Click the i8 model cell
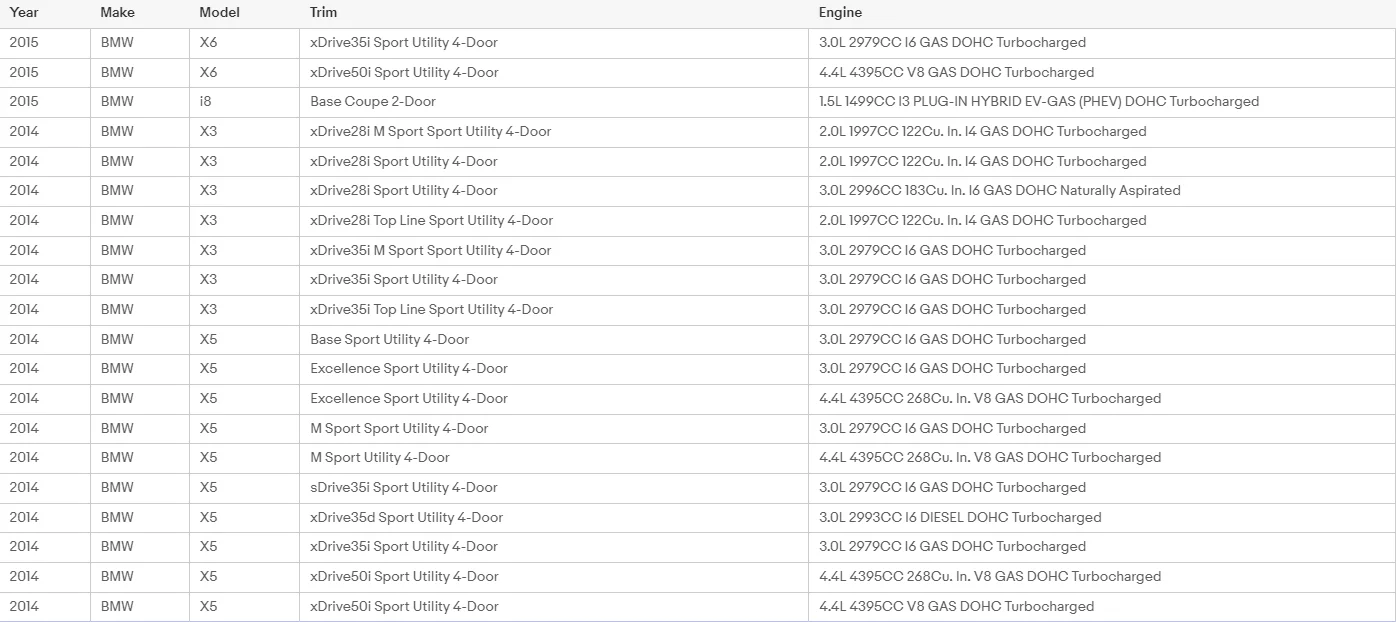This screenshot has height=622, width=1396. (205, 101)
